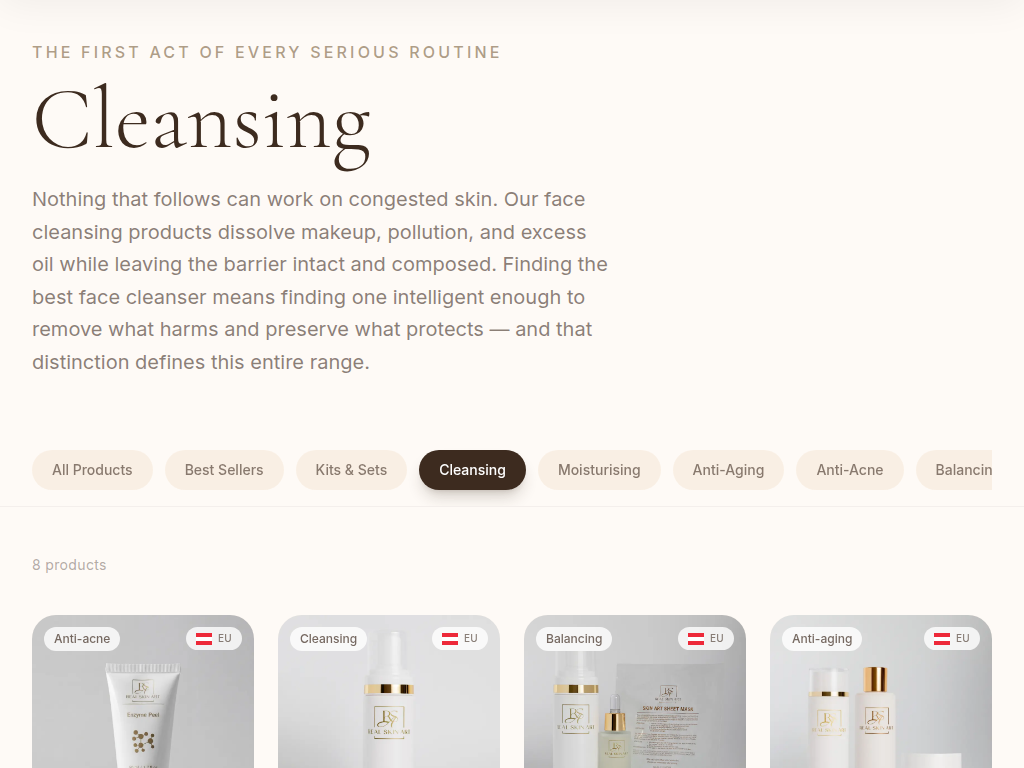Choose the Anti-Acne filter pill
Viewport: 1024px width, 768px height.
(849, 470)
